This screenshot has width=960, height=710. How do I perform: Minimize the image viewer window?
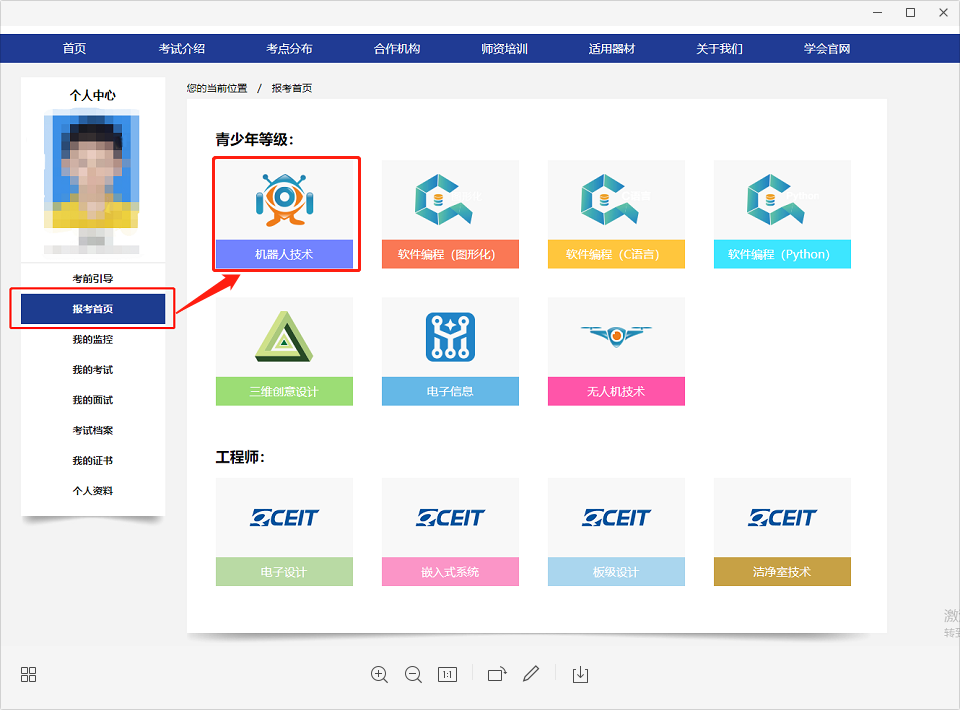[x=877, y=12]
